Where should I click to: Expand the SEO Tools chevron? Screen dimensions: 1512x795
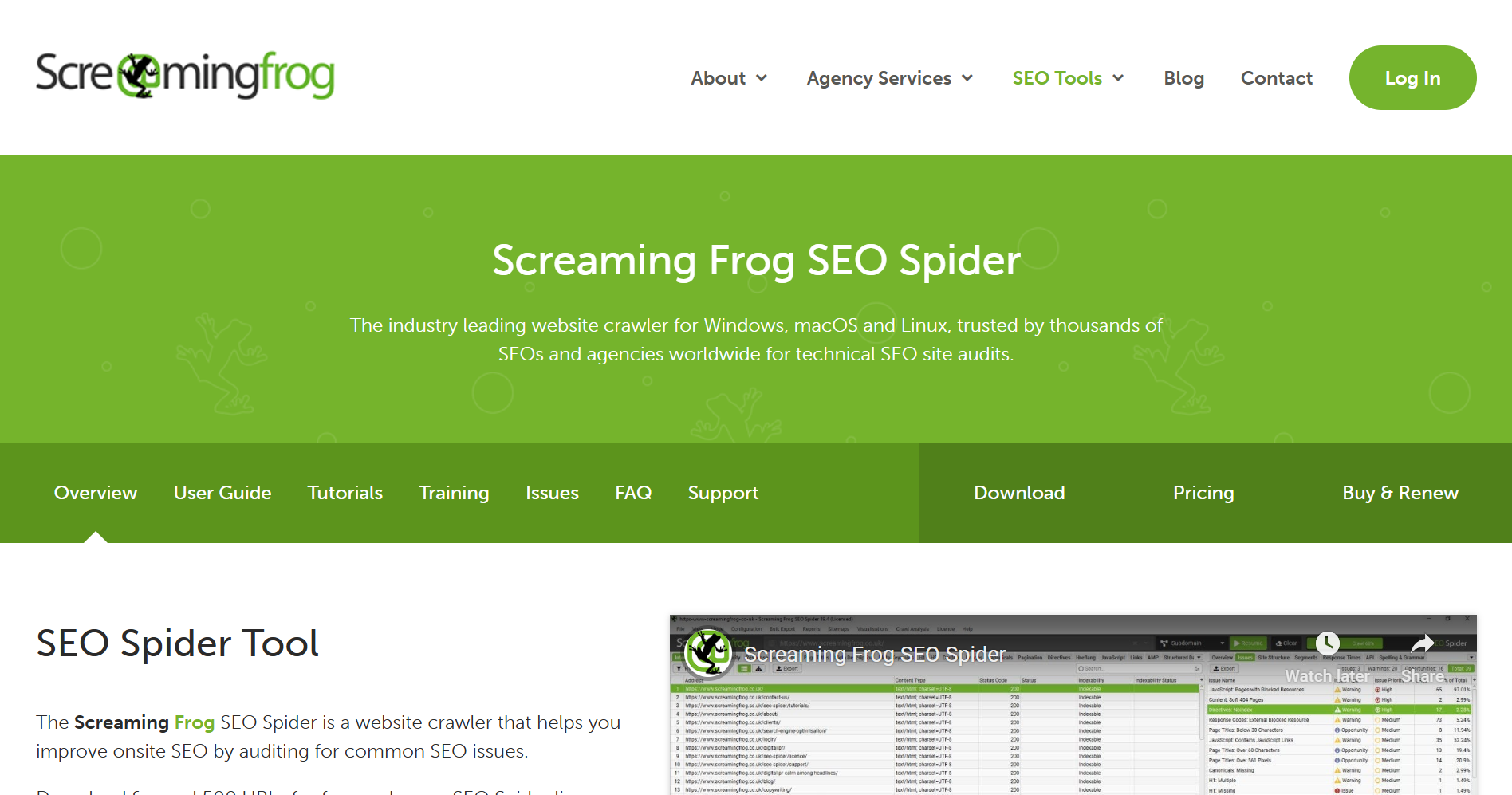(1118, 78)
